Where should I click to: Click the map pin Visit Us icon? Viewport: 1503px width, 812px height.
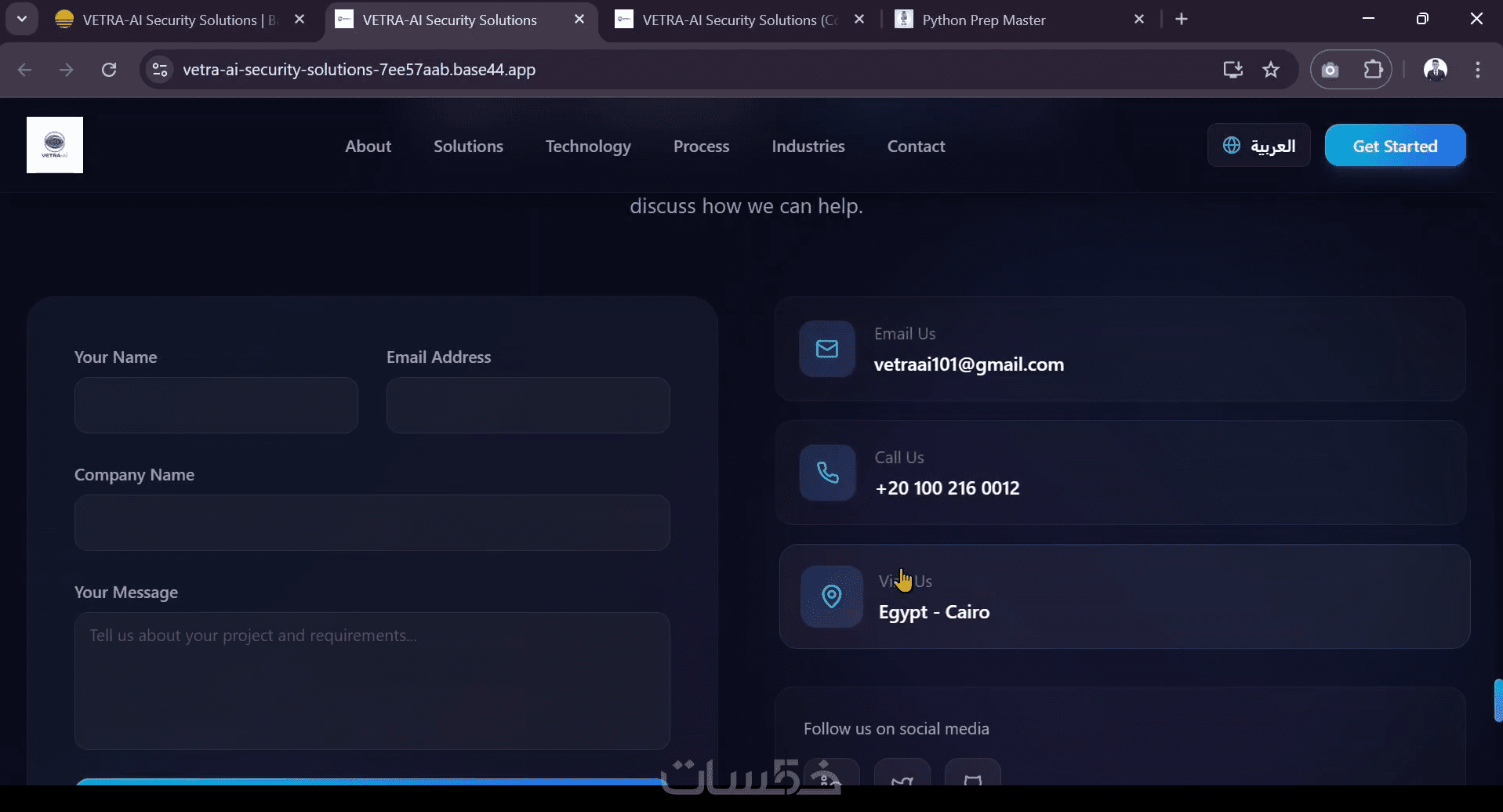[832, 596]
